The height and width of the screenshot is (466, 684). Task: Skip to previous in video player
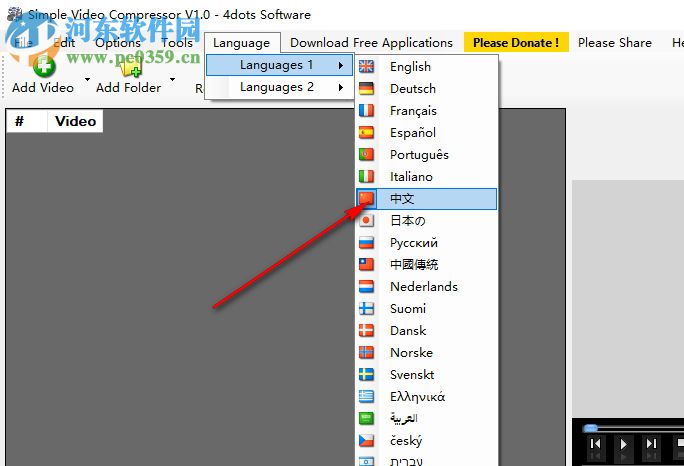pos(595,444)
